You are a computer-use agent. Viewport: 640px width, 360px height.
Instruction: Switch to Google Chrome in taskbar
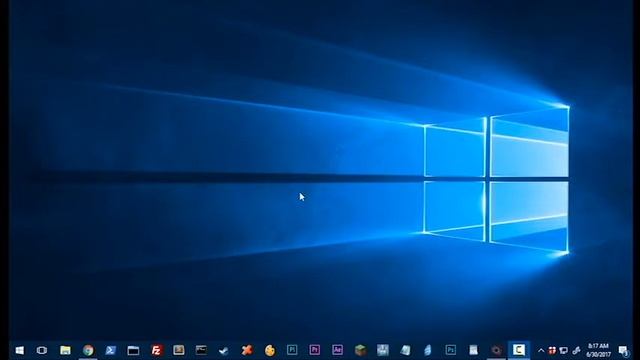tap(88, 350)
